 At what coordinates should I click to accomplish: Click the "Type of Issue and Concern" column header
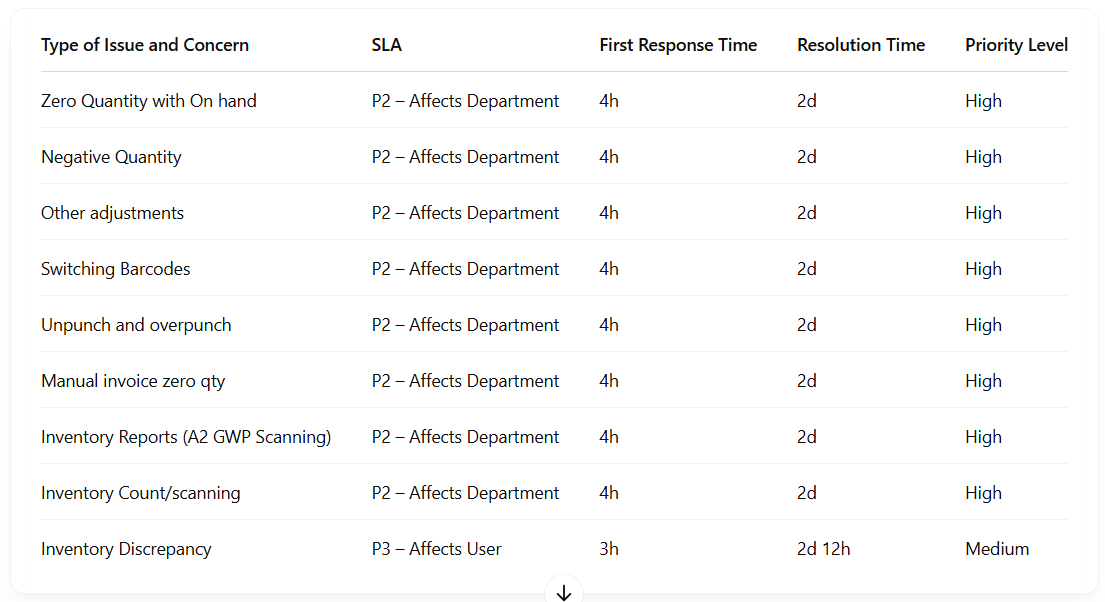click(145, 45)
